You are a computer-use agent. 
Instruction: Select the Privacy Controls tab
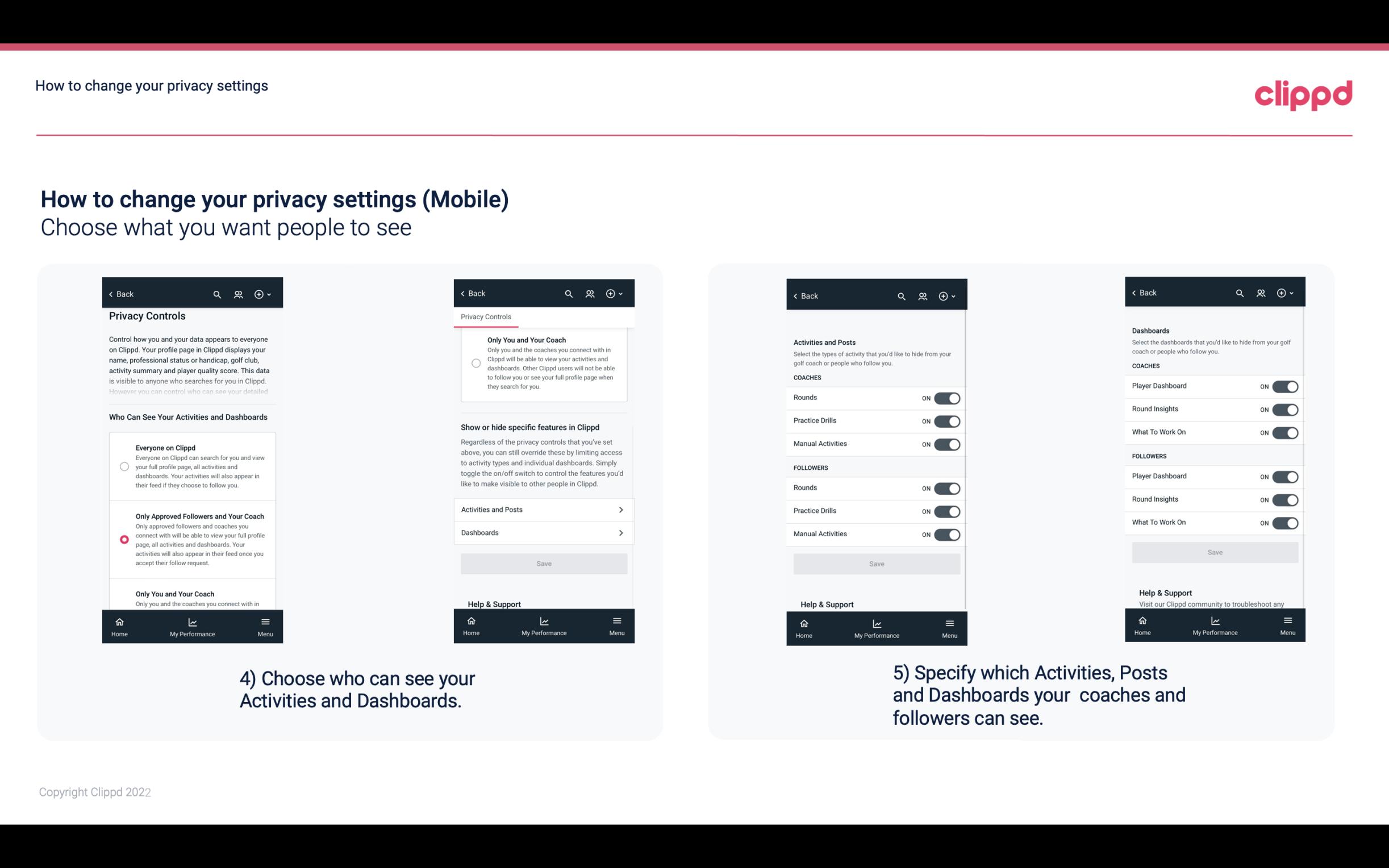tap(485, 317)
